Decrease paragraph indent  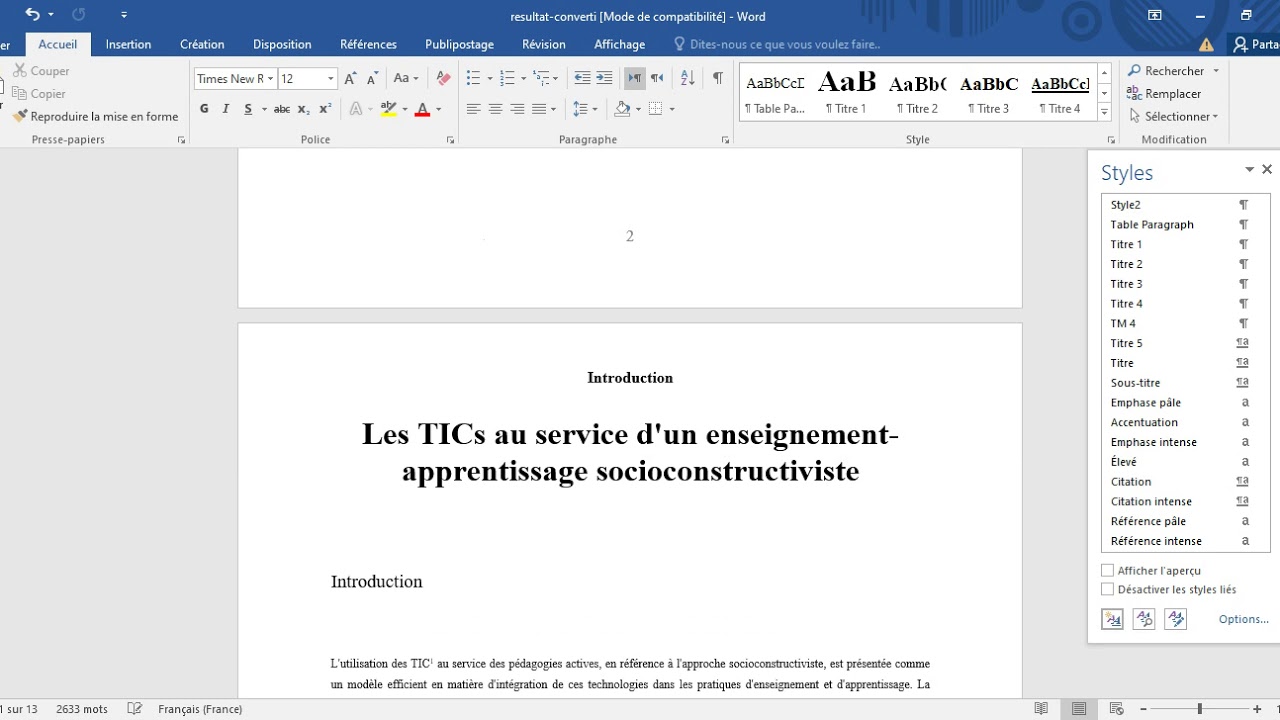[x=582, y=78]
